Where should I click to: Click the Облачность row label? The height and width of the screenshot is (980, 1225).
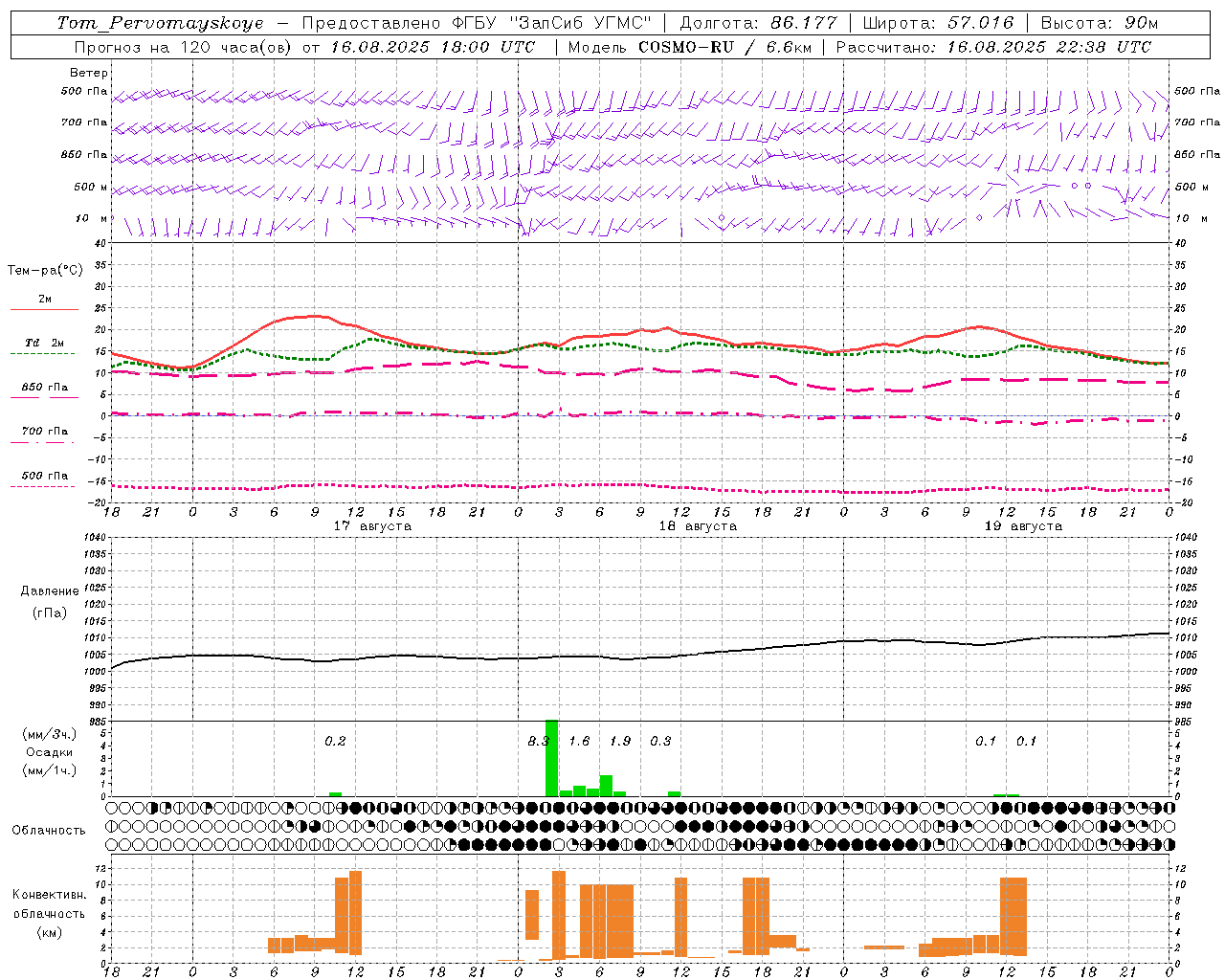tap(49, 831)
